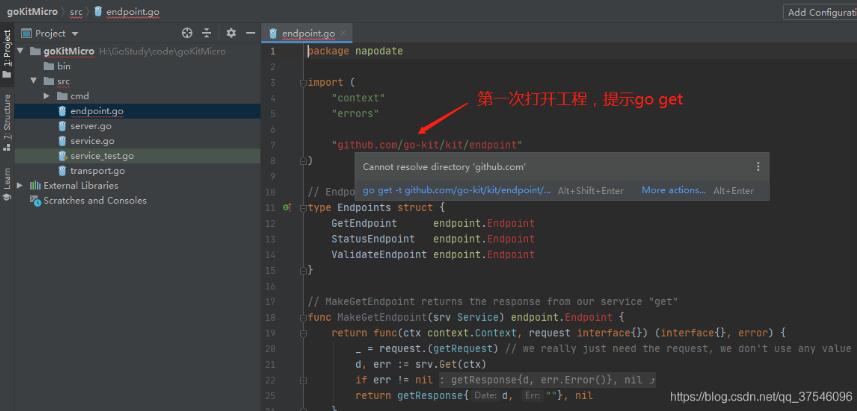
Task: Click the three-dot menu in the tooltip popup
Action: pyautogui.click(x=757, y=167)
